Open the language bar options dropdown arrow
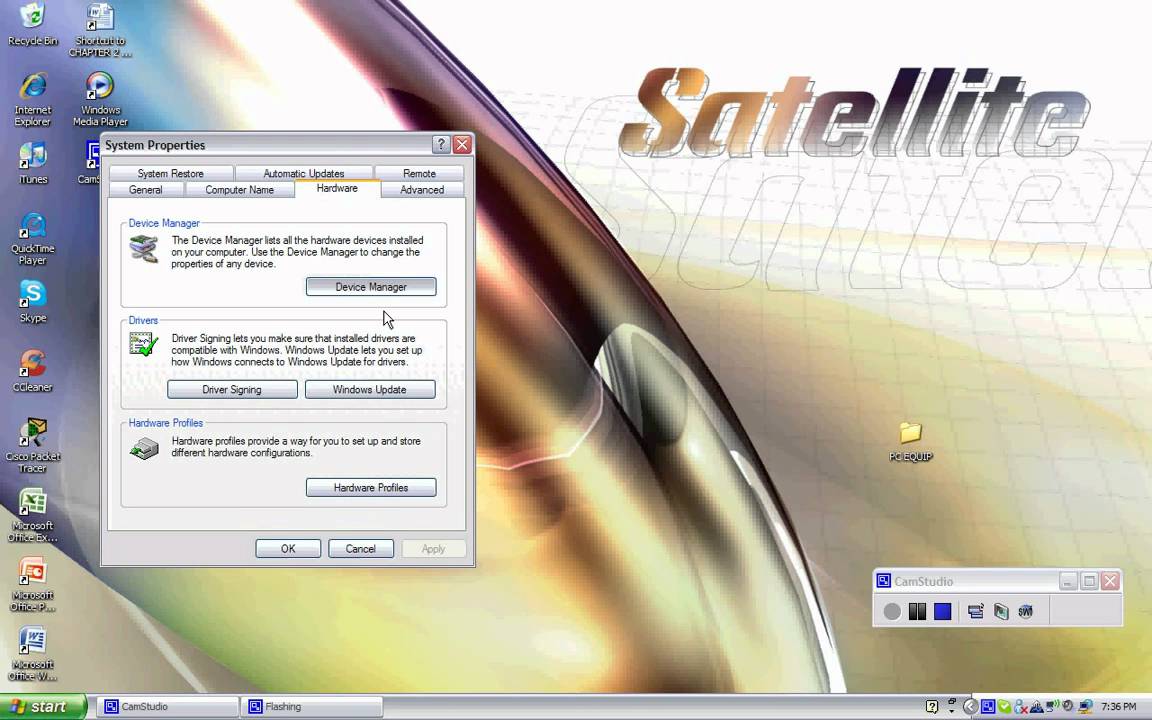1152x720 pixels. 951,711
